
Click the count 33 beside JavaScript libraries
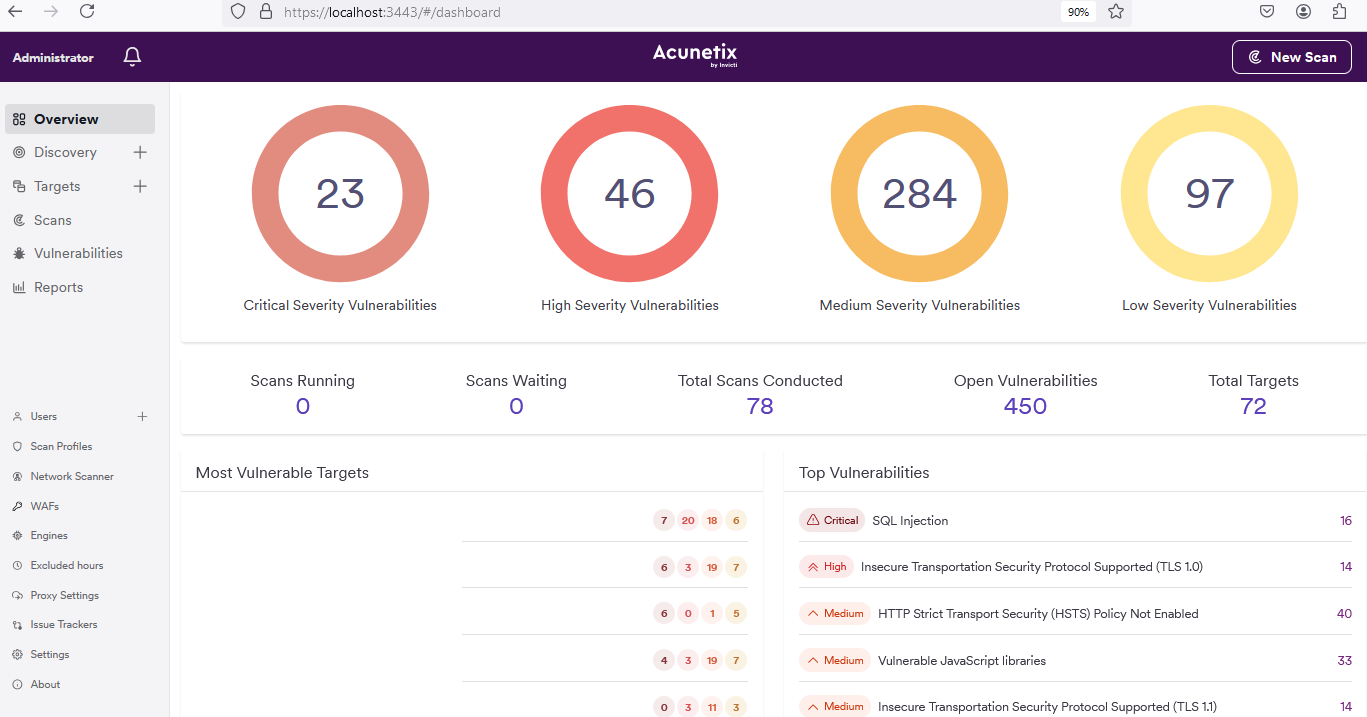coord(1344,660)
